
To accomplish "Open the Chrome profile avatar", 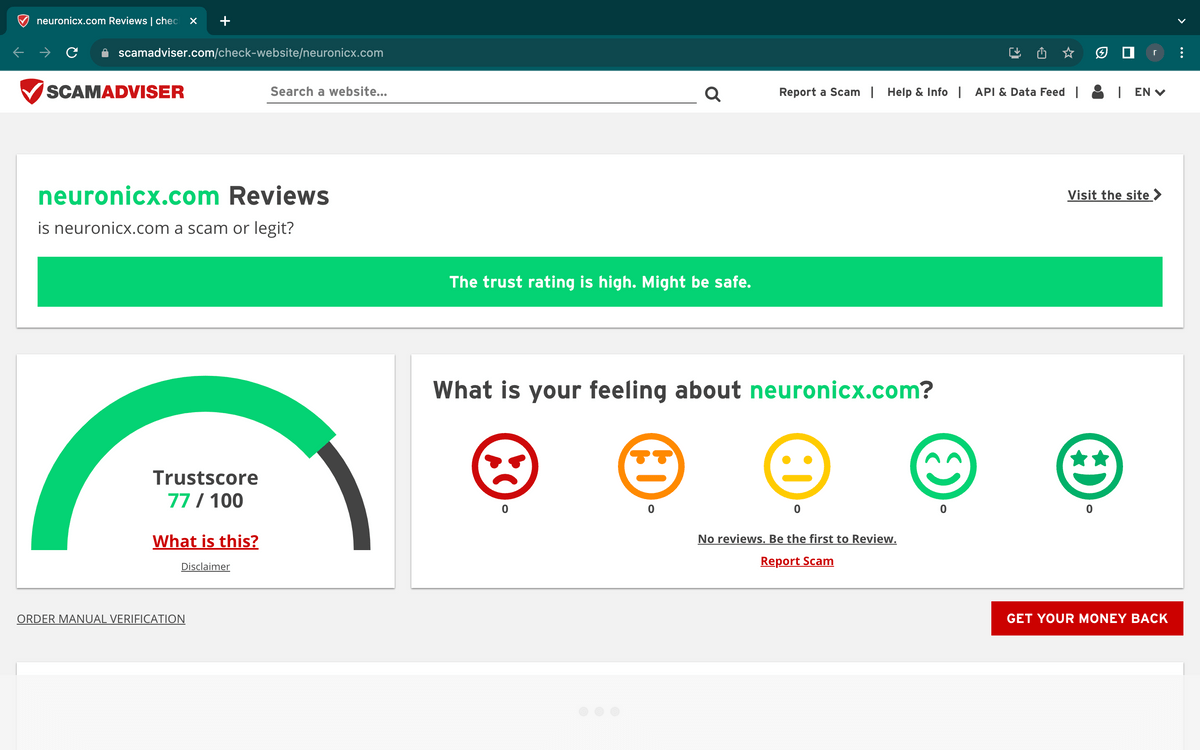I will click(x=1155, y=53).
